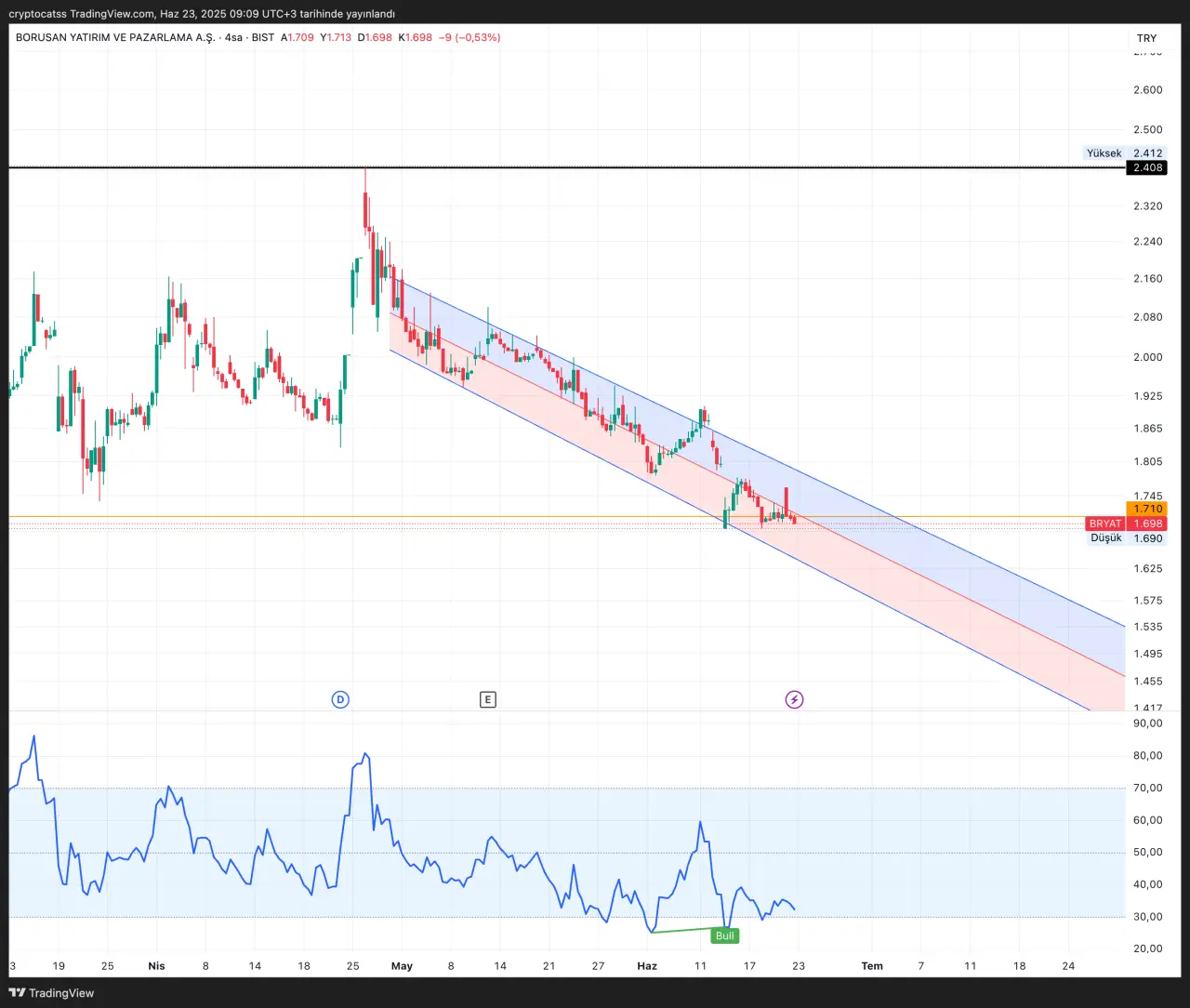
Task: Click the orange 1.710 price tag
Action: point(1147,509)
